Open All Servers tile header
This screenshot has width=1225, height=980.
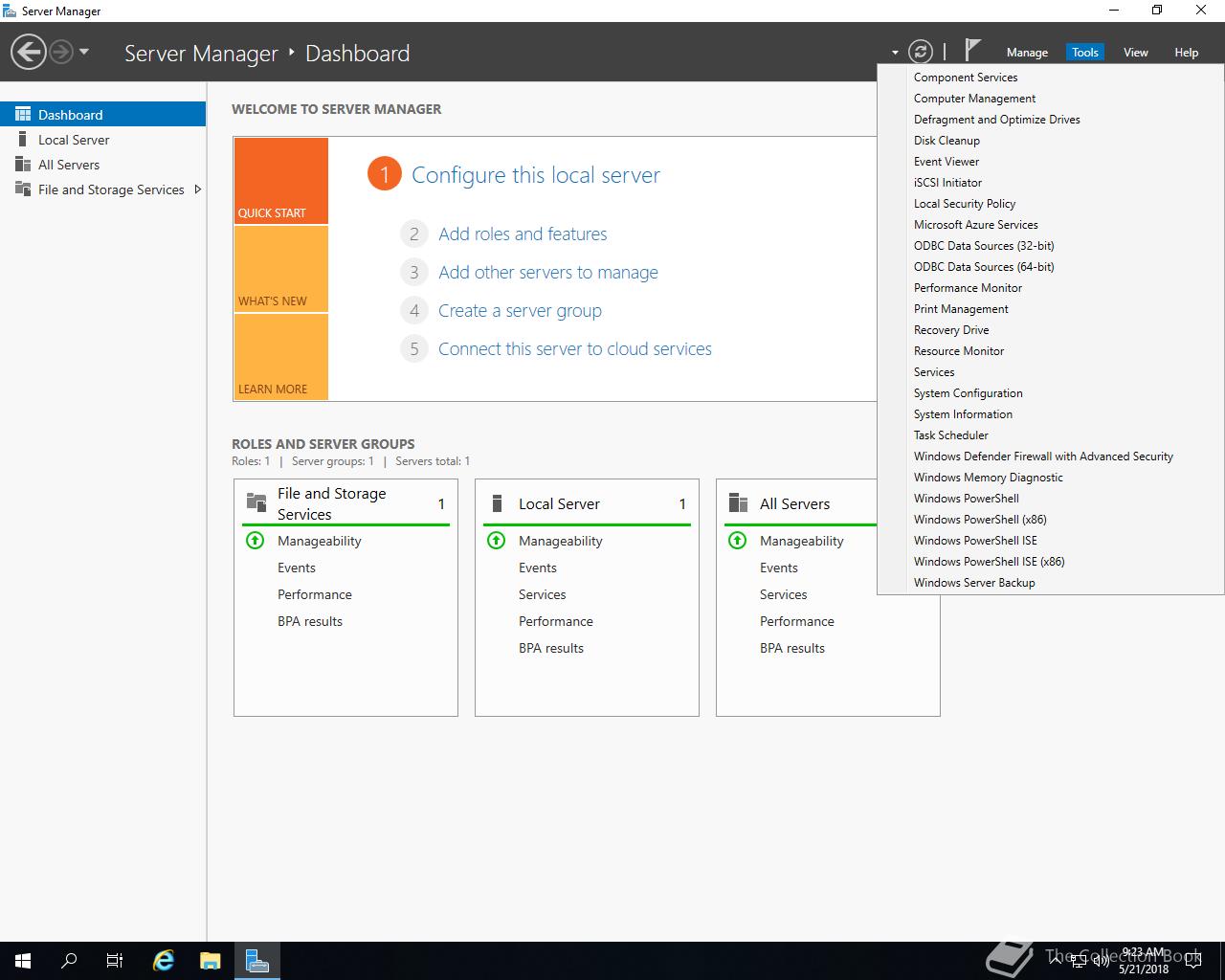800,503
